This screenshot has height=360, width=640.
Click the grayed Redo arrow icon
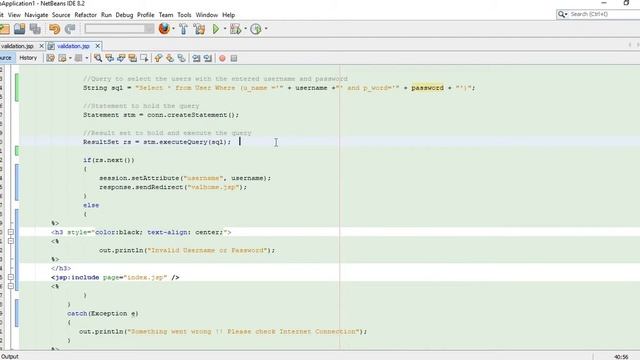click(x=70, y=29)
